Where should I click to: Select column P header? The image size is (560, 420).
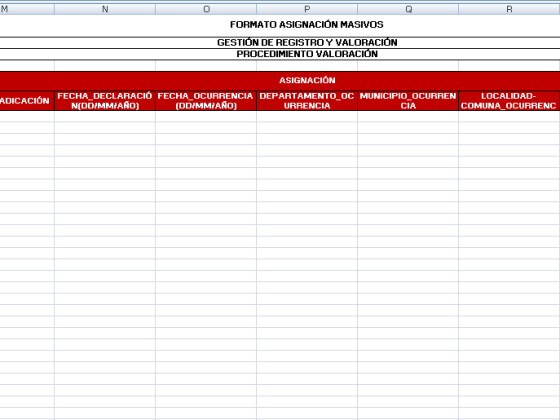click(x=307, y=9)
